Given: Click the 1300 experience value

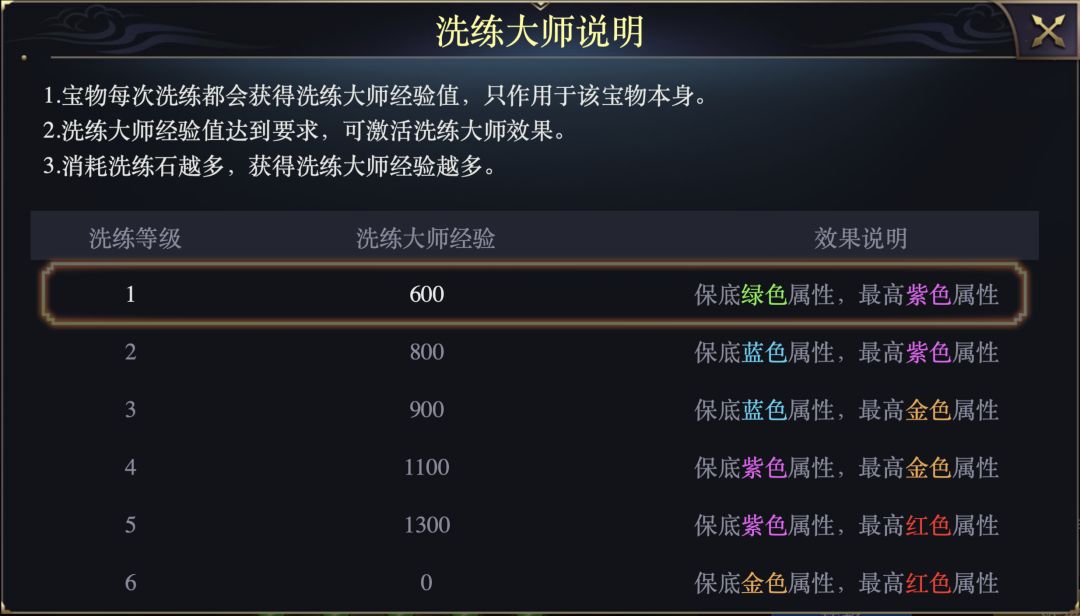Looking at the screenshot, I should pos(426,525).
